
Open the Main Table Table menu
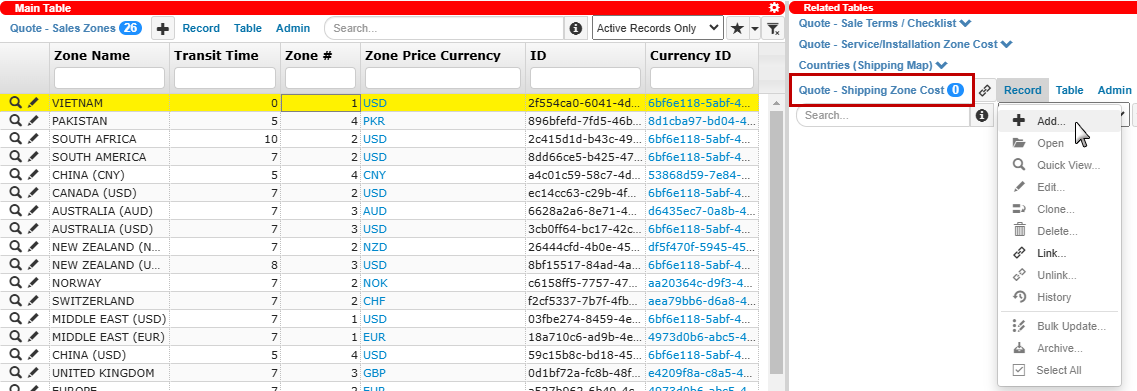[x=248, y=28]
